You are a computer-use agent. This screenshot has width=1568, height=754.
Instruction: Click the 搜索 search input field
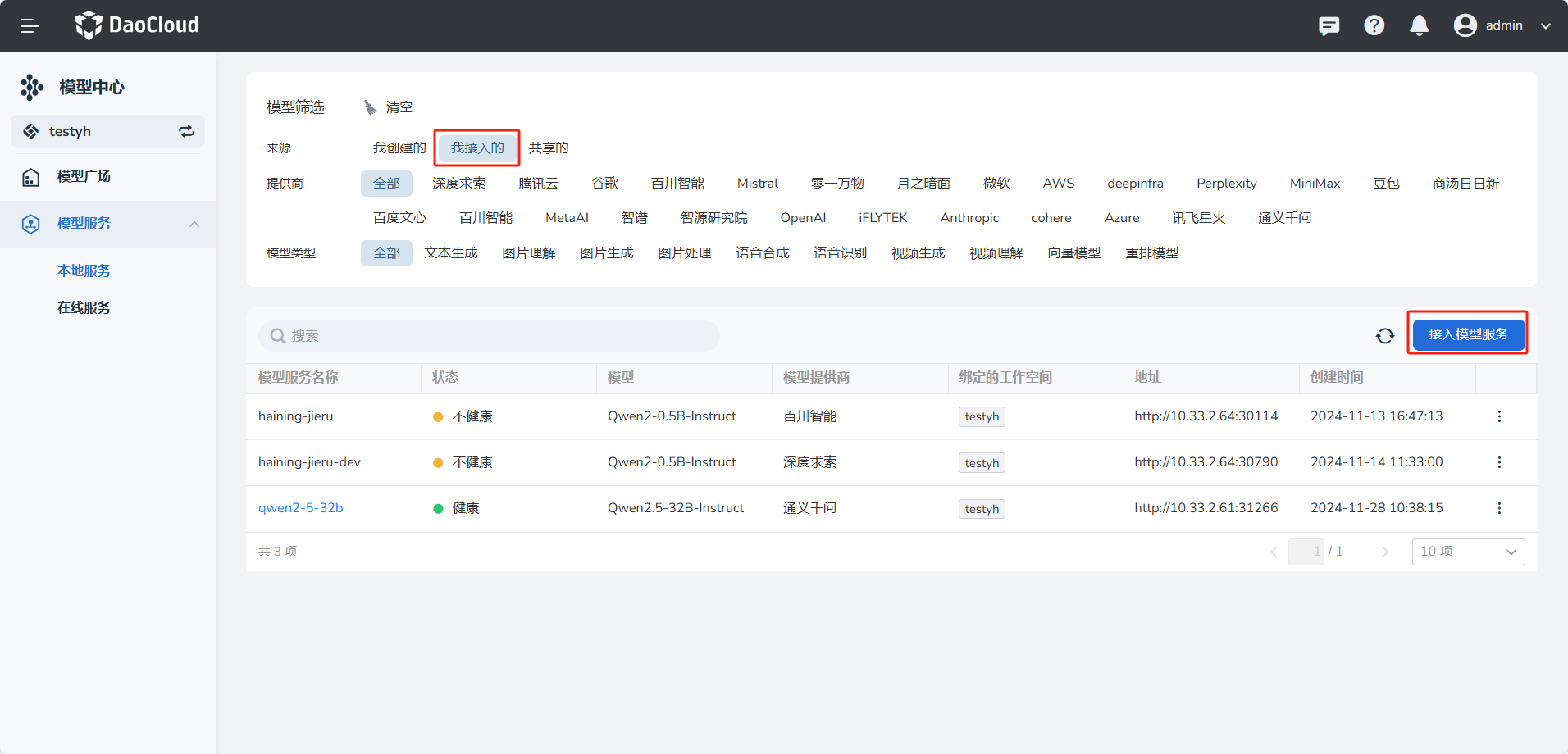pyautogui.click(x=490, y=336)
